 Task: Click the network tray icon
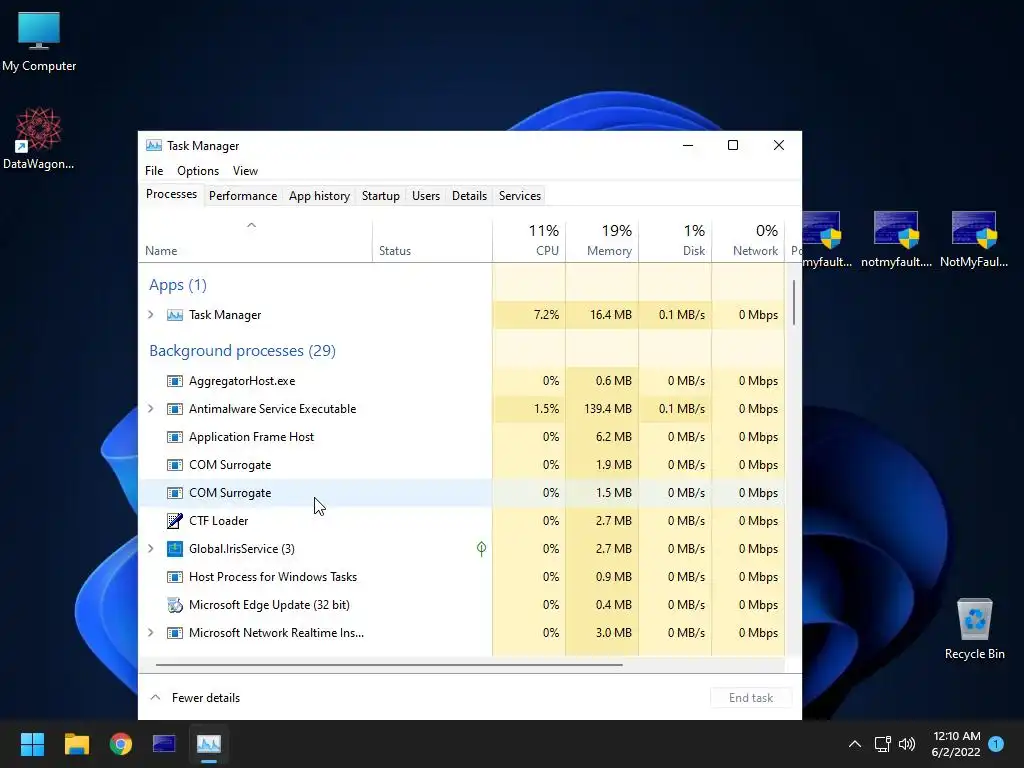[882, 744]
